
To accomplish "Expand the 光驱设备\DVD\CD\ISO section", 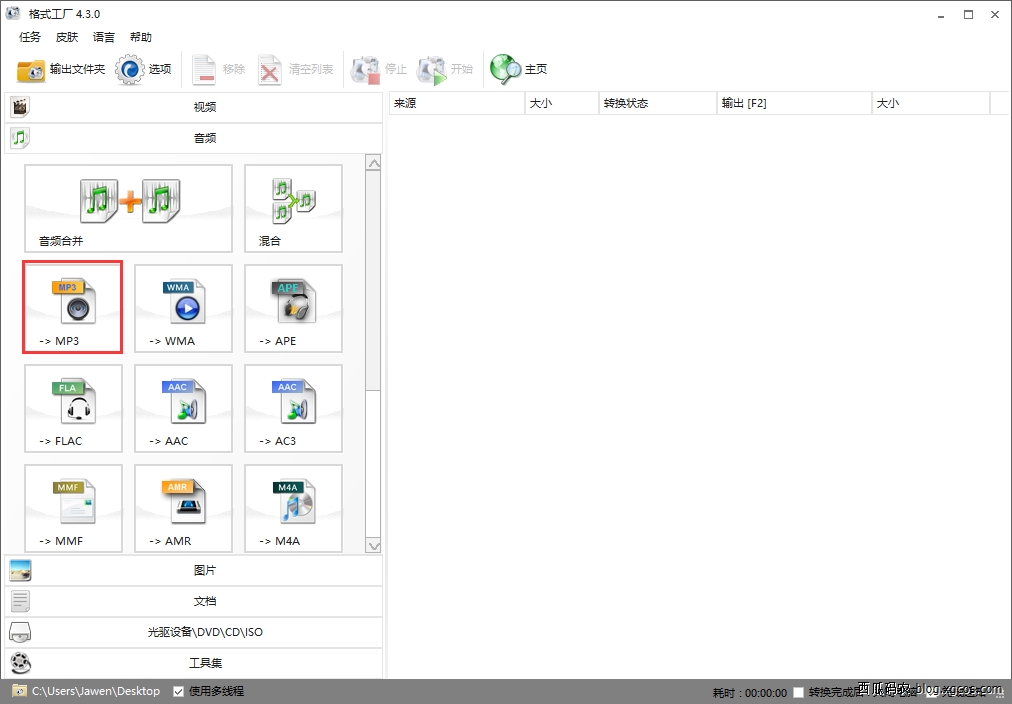I will (194, 632).
